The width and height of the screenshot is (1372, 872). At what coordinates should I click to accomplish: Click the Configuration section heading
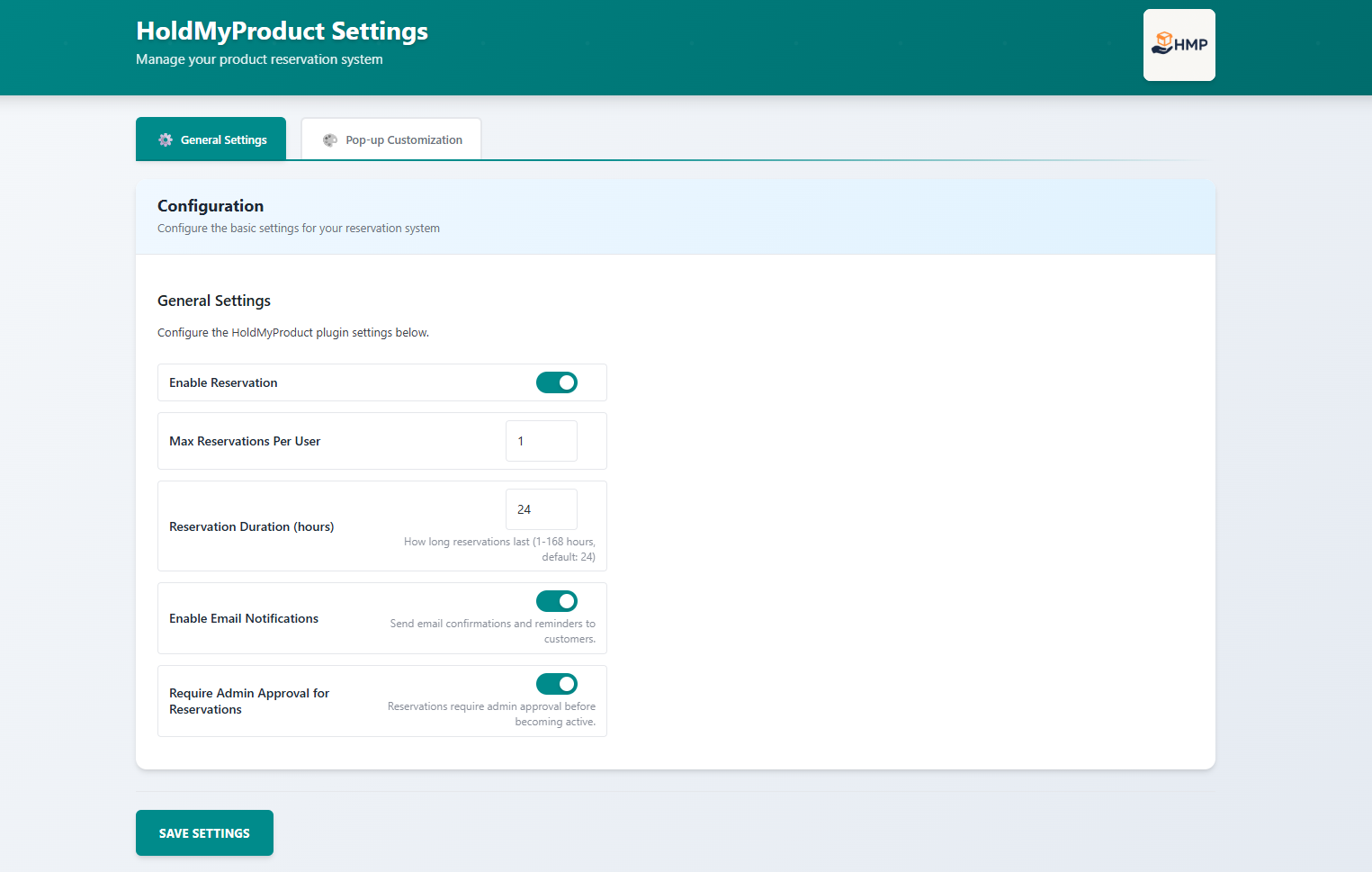coord(211,206)
